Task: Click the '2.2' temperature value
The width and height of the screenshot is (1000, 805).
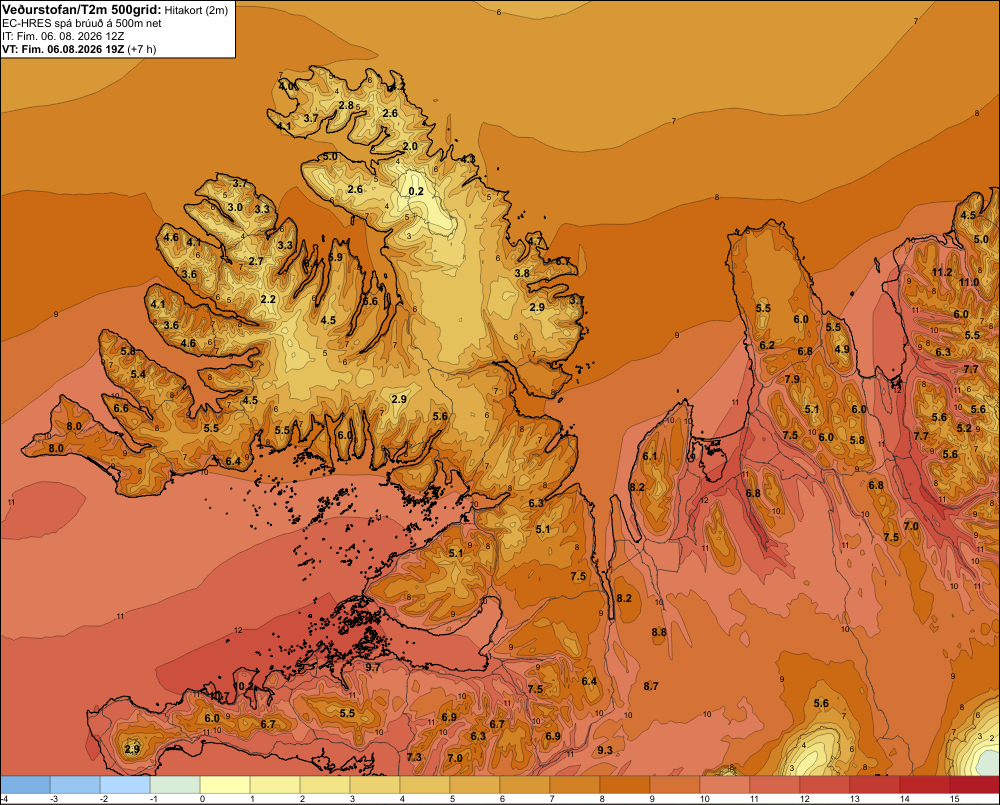Action: click(x=268, y=299)
